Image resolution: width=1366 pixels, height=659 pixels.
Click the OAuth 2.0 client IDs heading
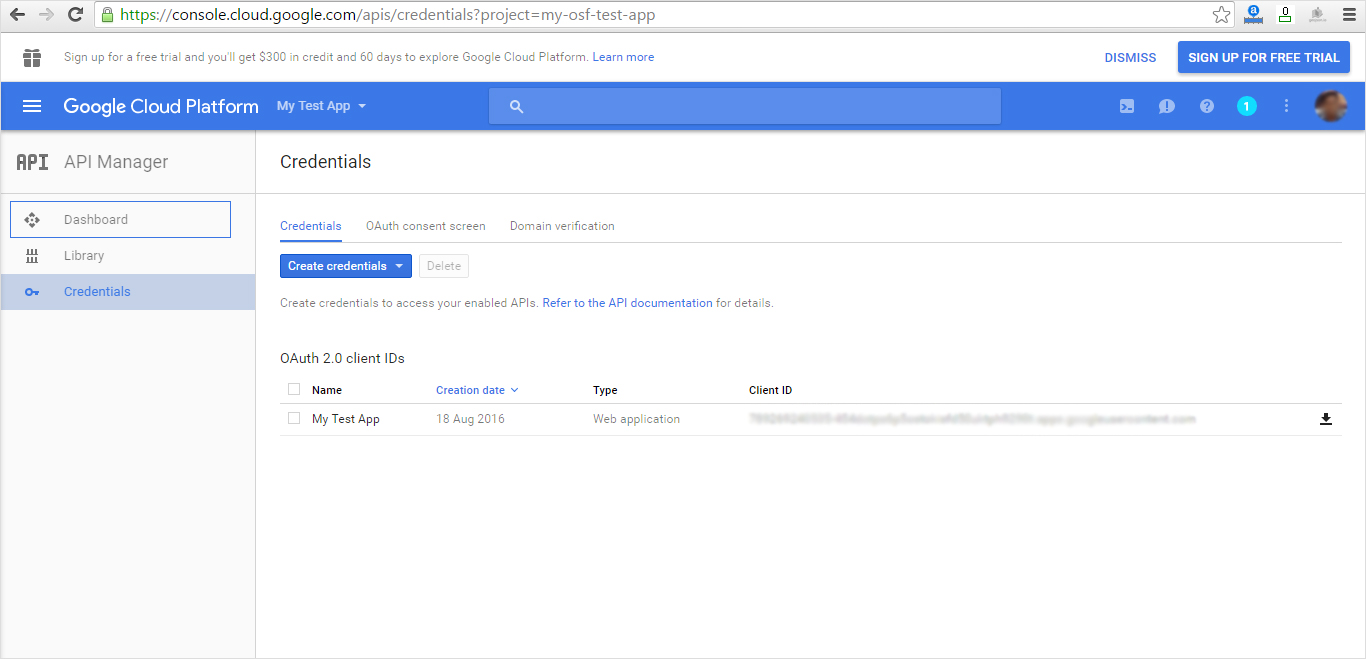point(342,358)
